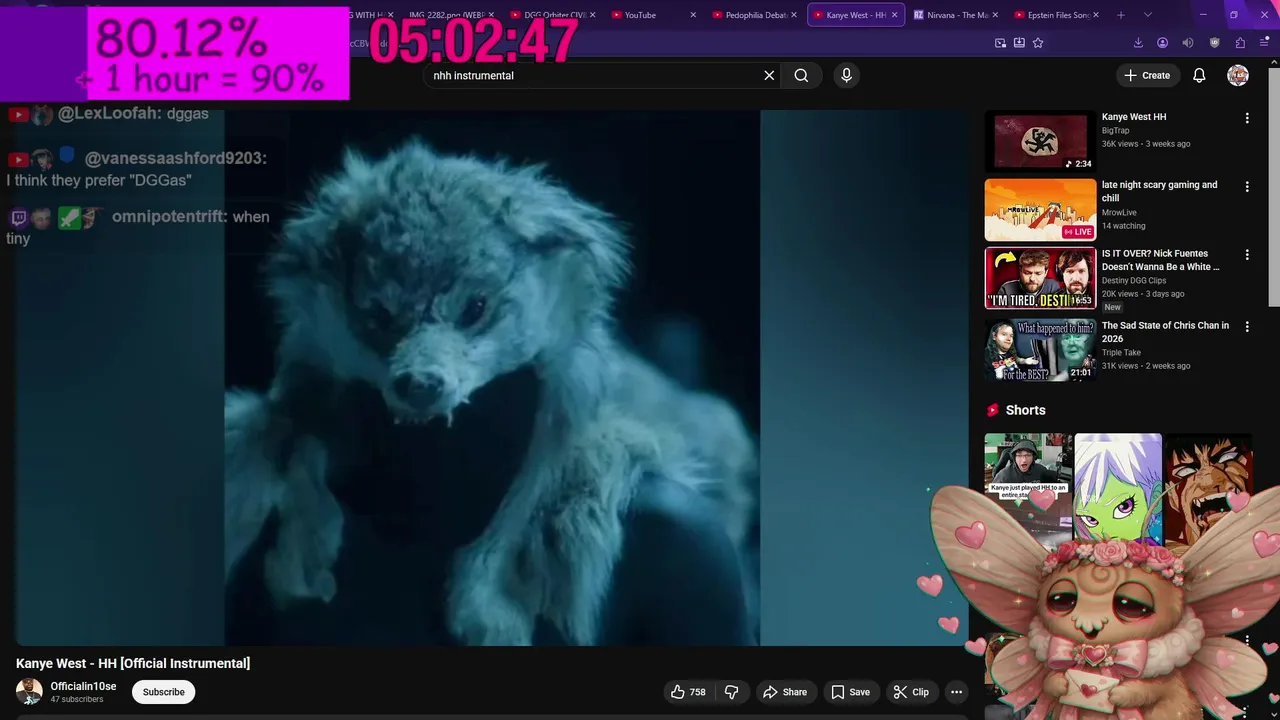Open YouTube notifications bell

[x=1199, y=75]
